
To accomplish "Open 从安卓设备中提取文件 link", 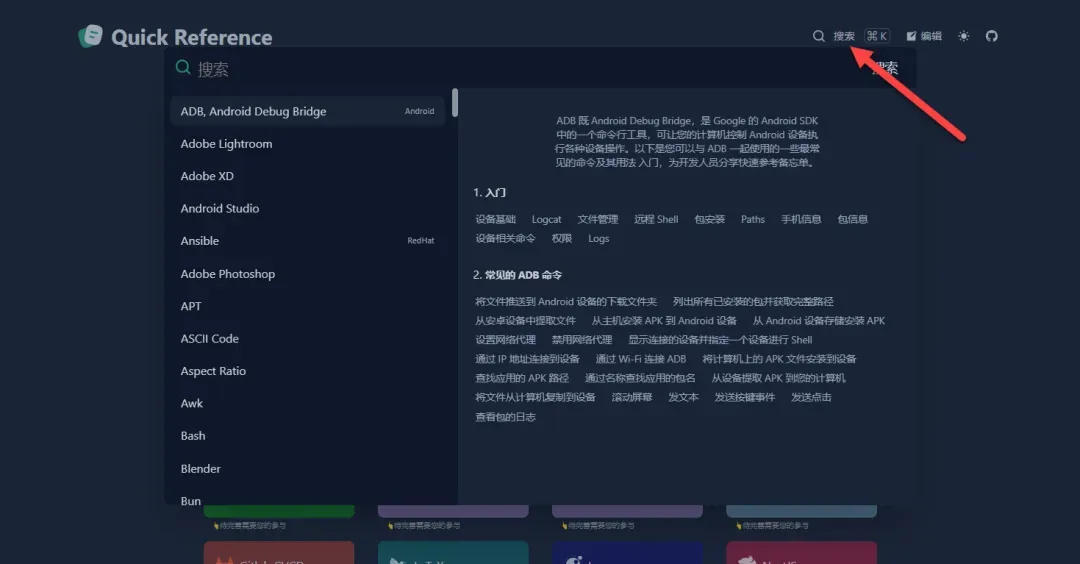I will pos(526,321).
